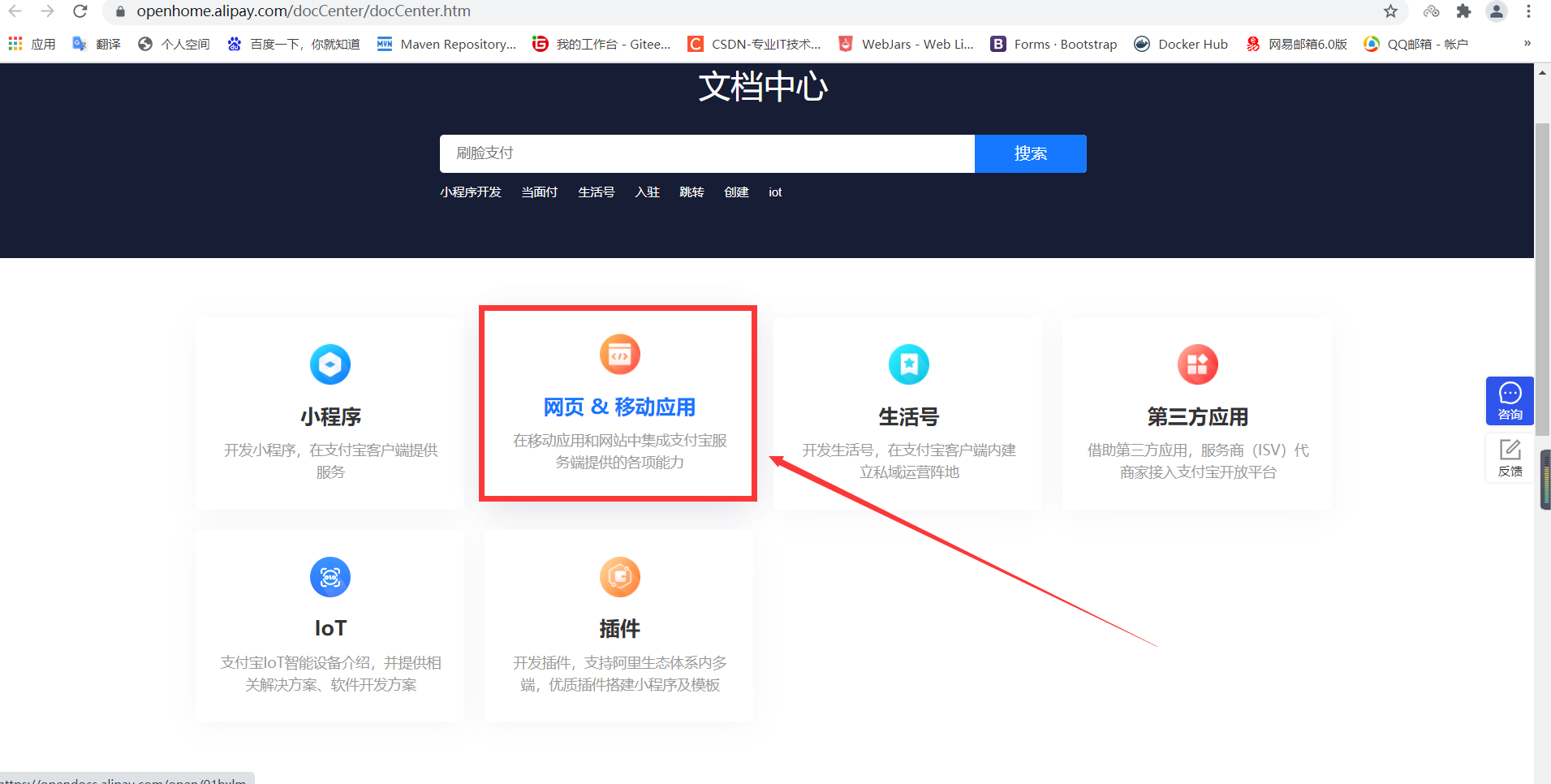Open the 百度一下，你就知道 bookmark
Screen dimensions: 1551x784
click(x=293, y=44)
